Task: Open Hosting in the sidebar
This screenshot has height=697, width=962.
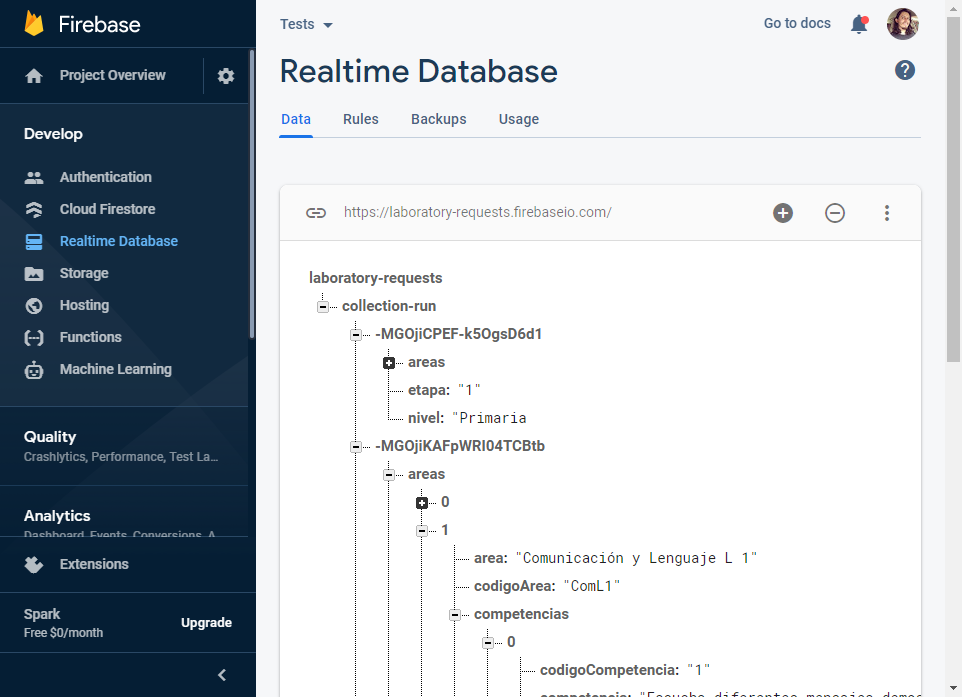Action: click(x=84, y=306)
